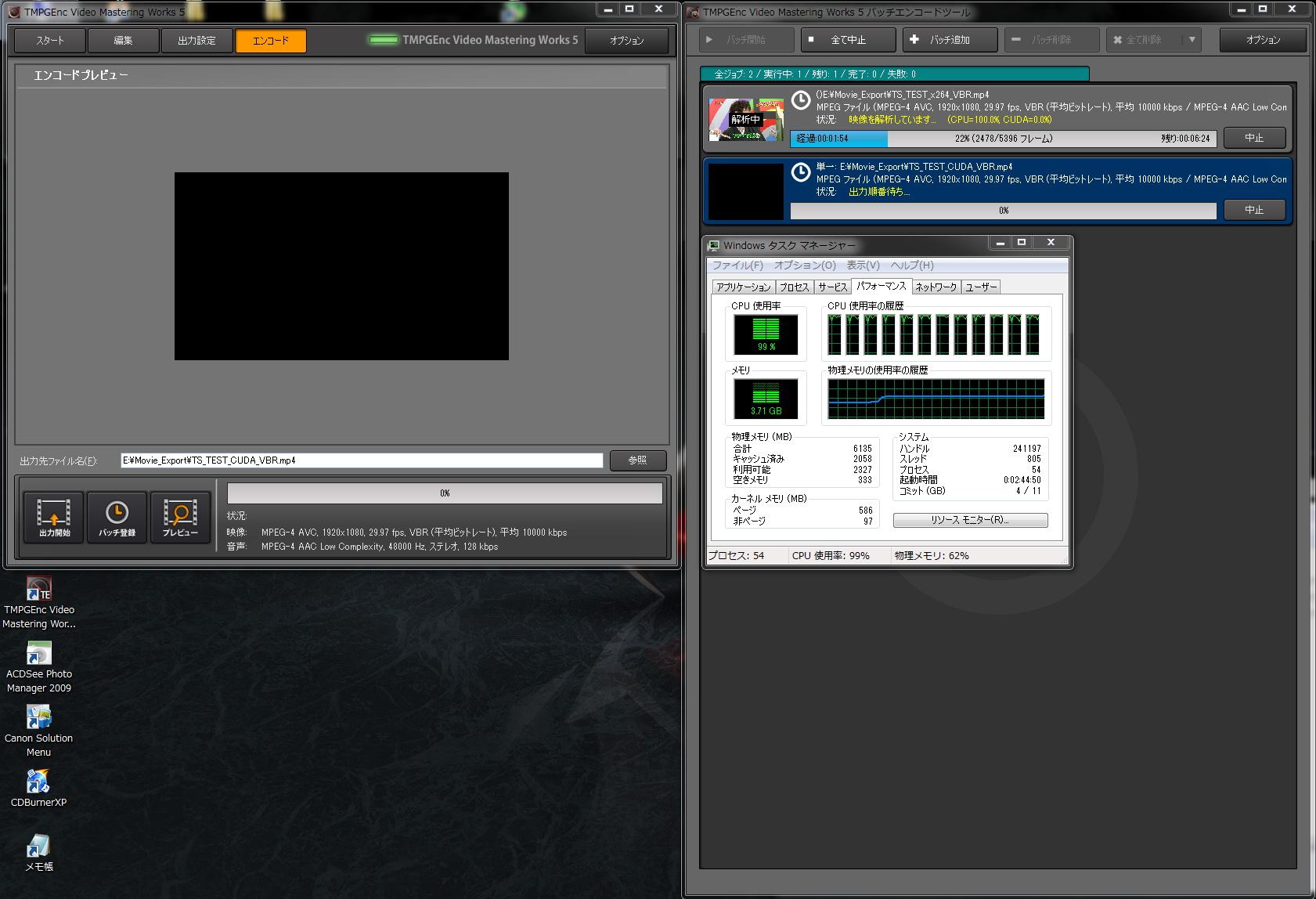The width and height of the screenshot is (1316, 899).
Task: Click CPU 使用率: 99% in status bar
Action: pyautogui.click(x=831, y=555)
